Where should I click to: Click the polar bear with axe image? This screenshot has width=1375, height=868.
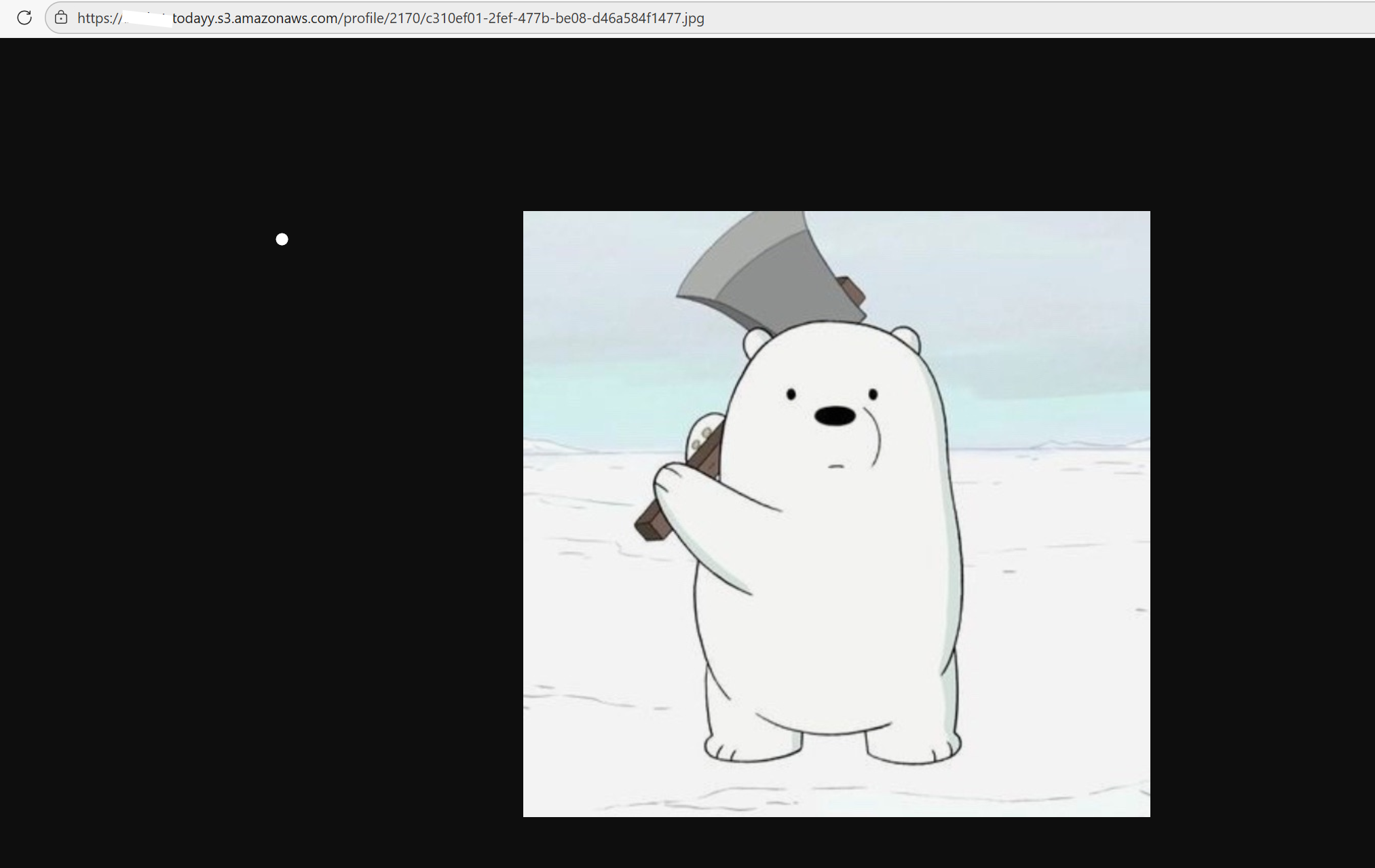tap(836, 514)
